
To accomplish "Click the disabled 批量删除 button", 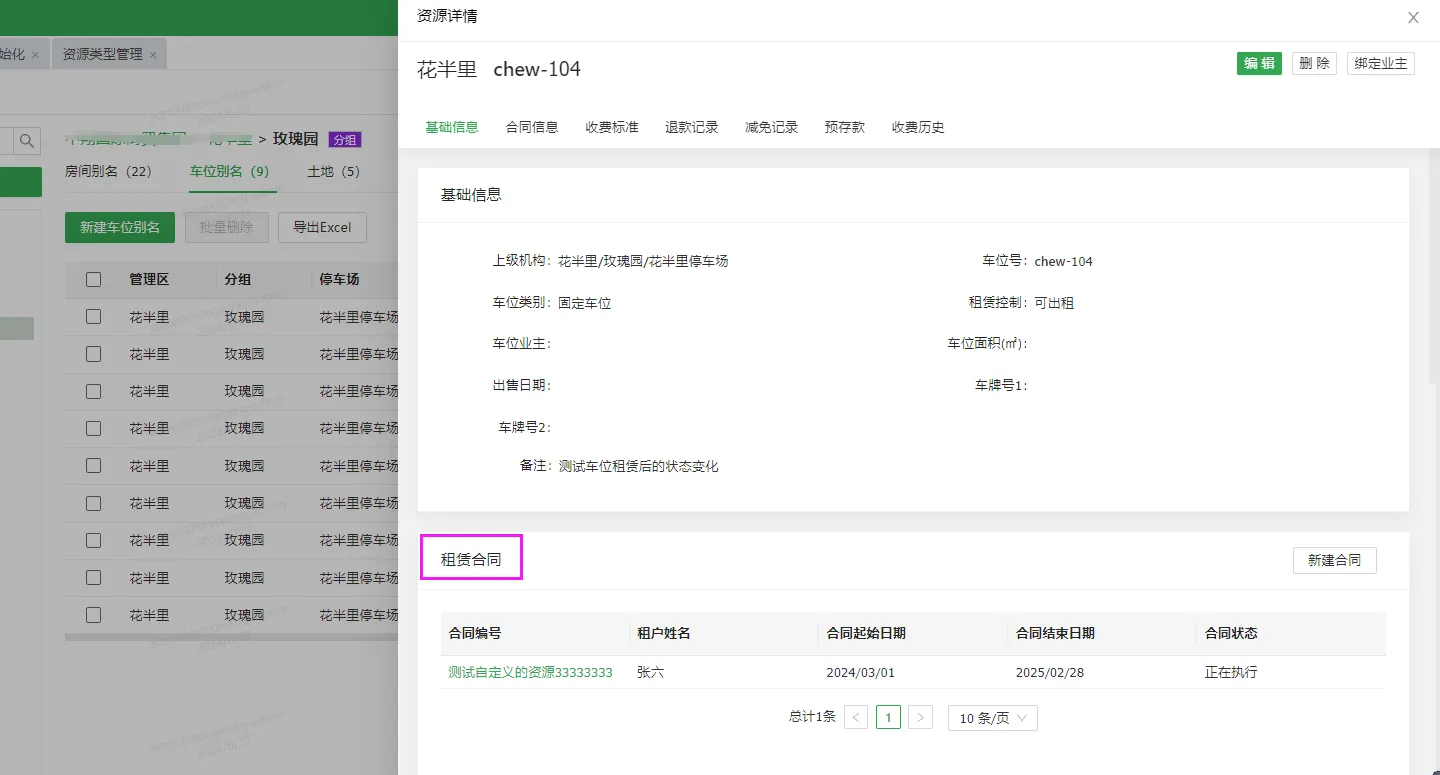I will tap(227, 227).
